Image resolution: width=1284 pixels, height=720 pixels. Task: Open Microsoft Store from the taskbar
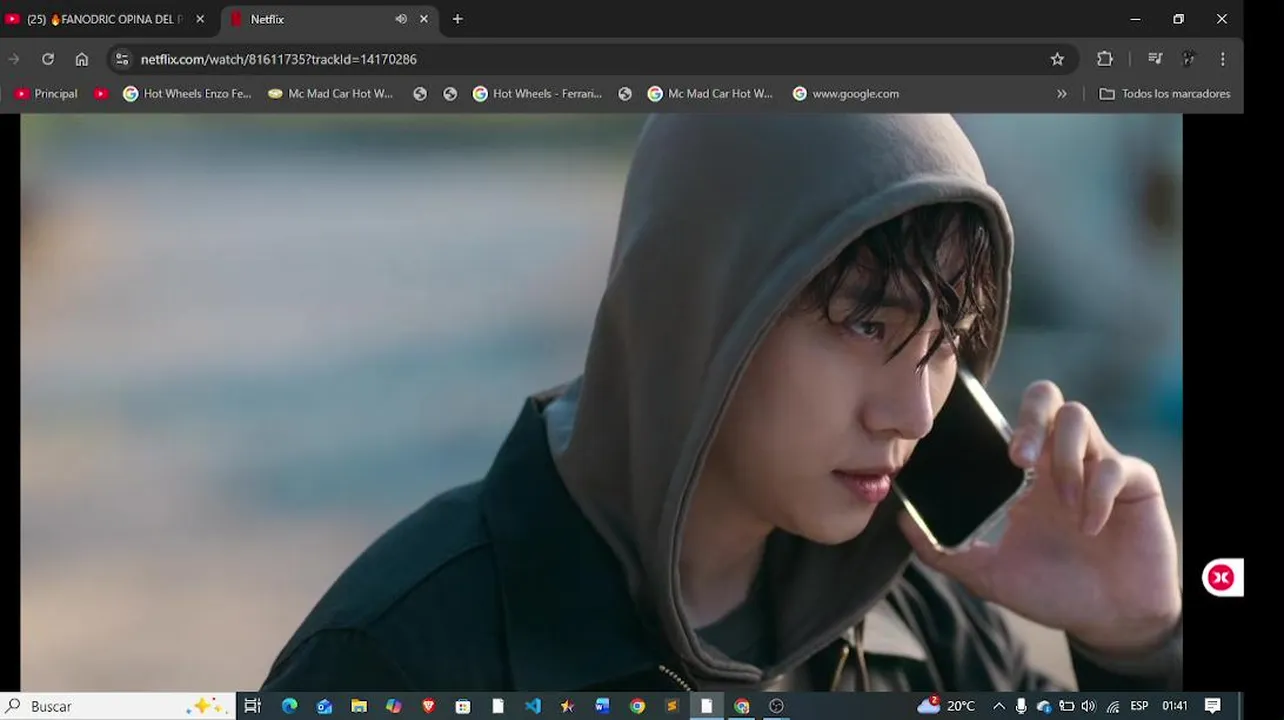pyautogui.click(x=463, y=706)
